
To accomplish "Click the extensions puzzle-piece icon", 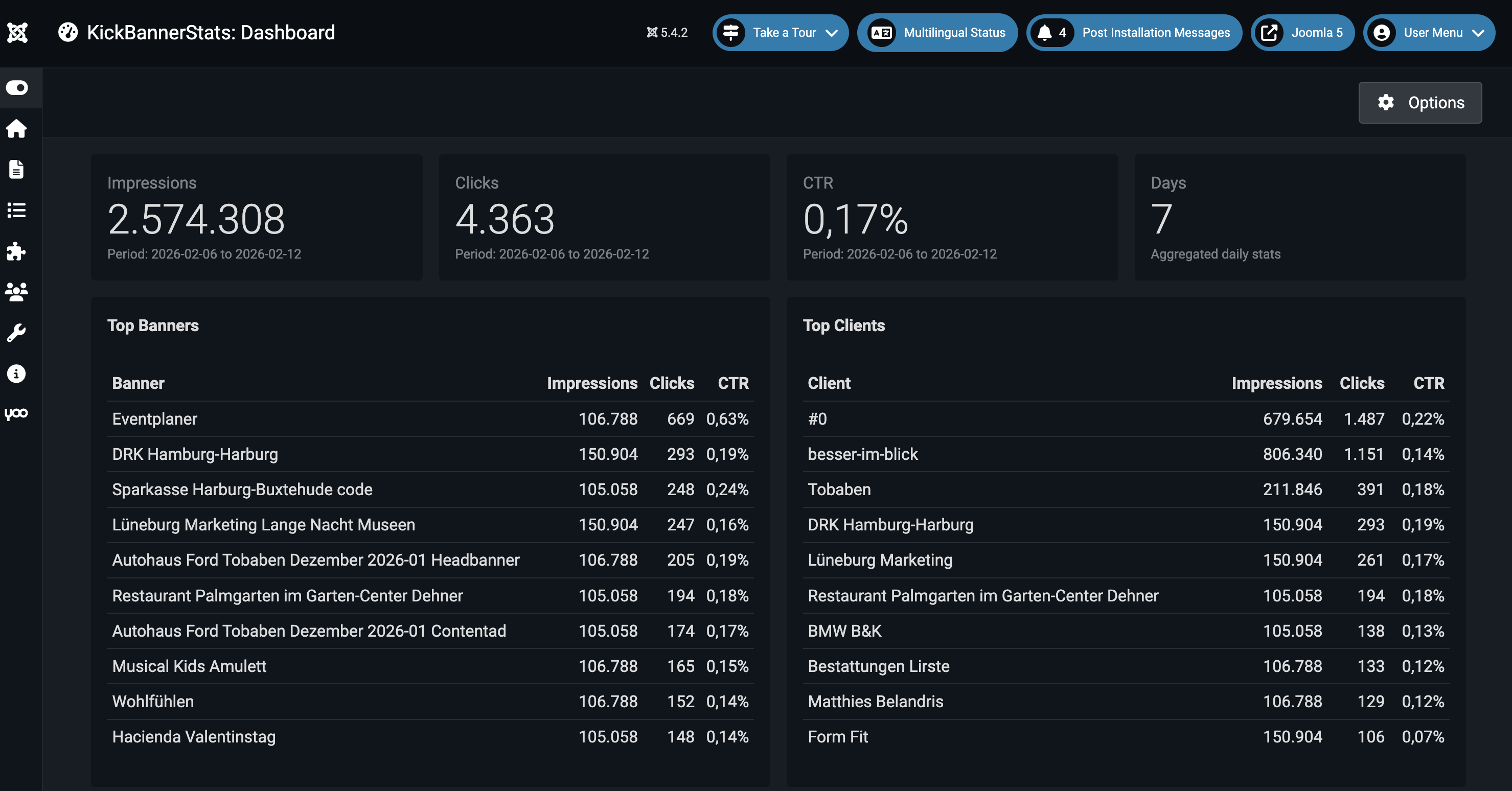I will pyautogui.click(x=16, y=252).
